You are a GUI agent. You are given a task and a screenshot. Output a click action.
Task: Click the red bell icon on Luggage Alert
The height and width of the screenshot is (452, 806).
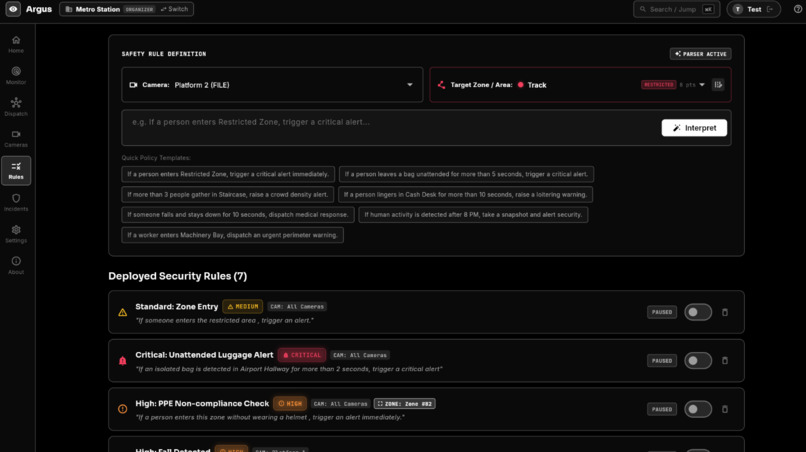pos(122,360)
